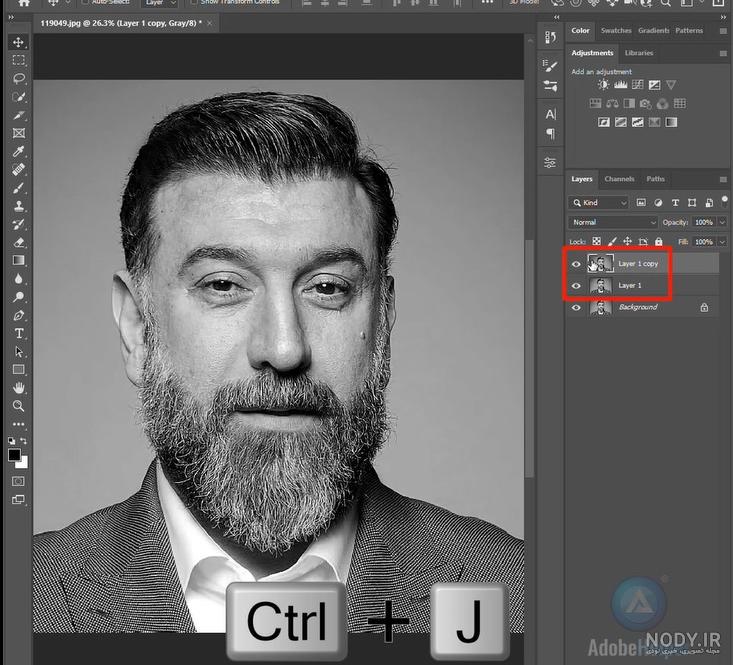
Task: Select the Clone Stamp tool
Action: [19, 206]
